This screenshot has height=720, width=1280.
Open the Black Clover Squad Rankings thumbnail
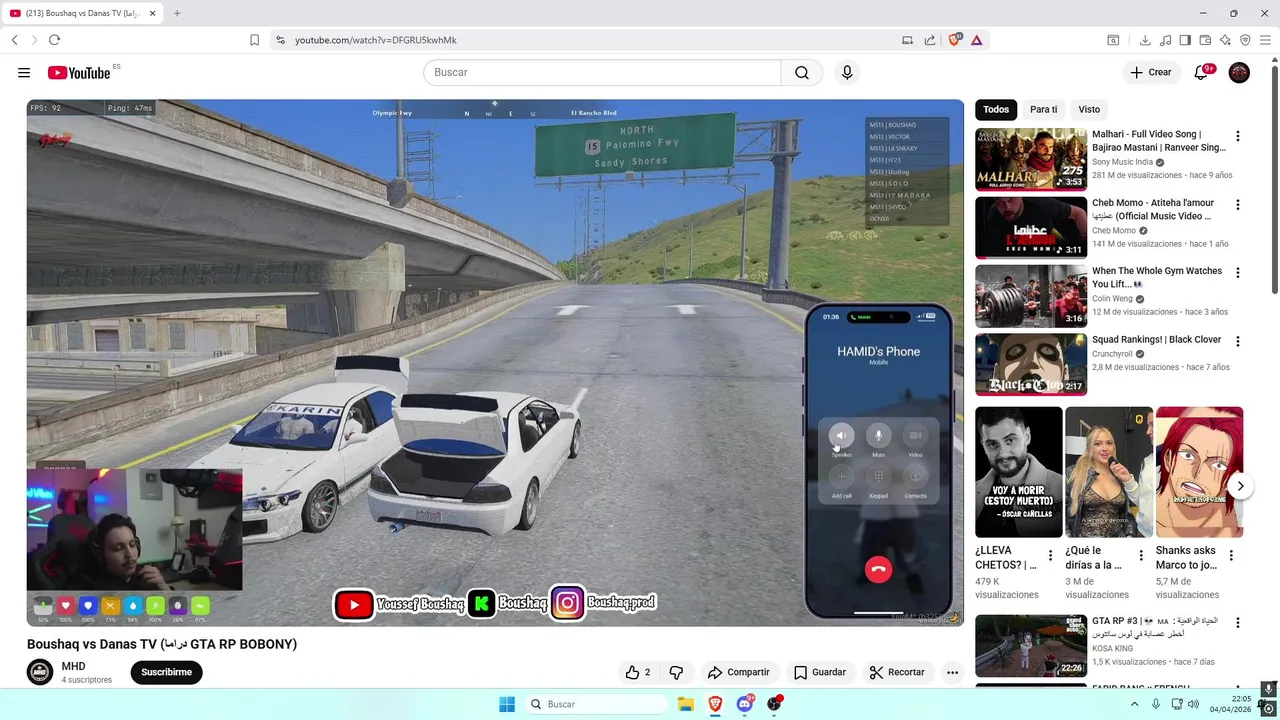pyautogui.click(x=1031, y=364)
